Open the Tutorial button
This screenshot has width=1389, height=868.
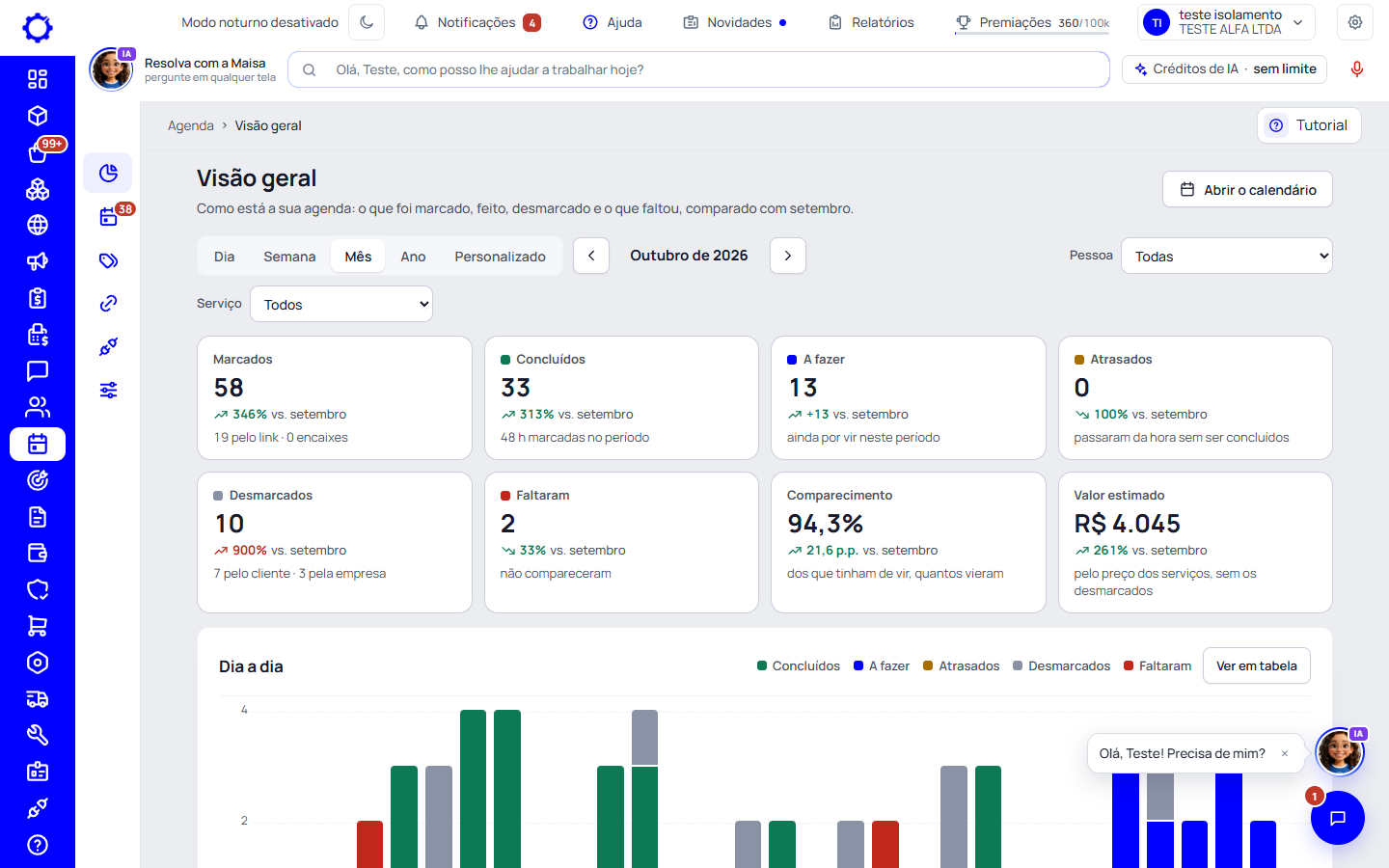pos(1309,125)
